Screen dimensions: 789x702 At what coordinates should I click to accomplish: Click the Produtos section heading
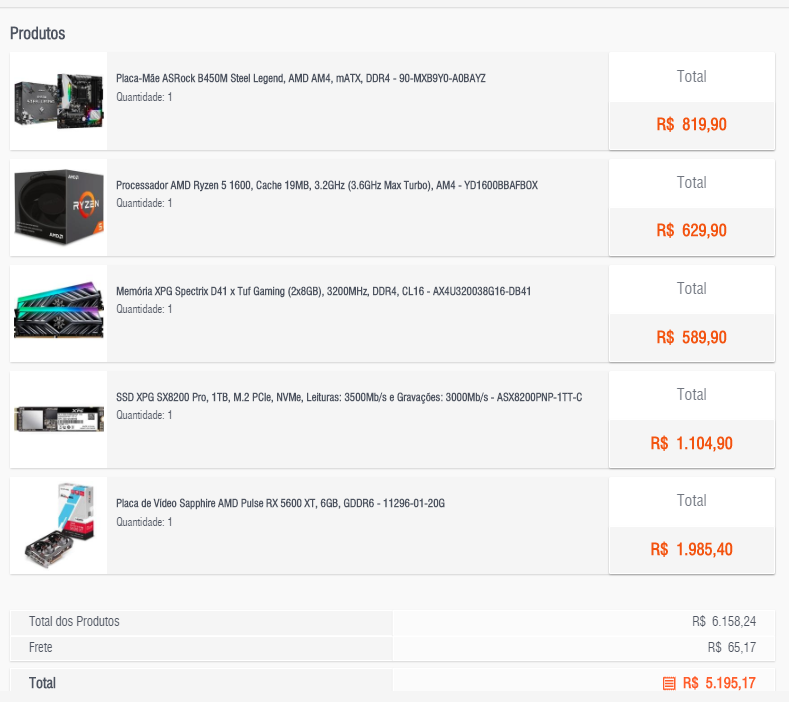coord(38,33)
